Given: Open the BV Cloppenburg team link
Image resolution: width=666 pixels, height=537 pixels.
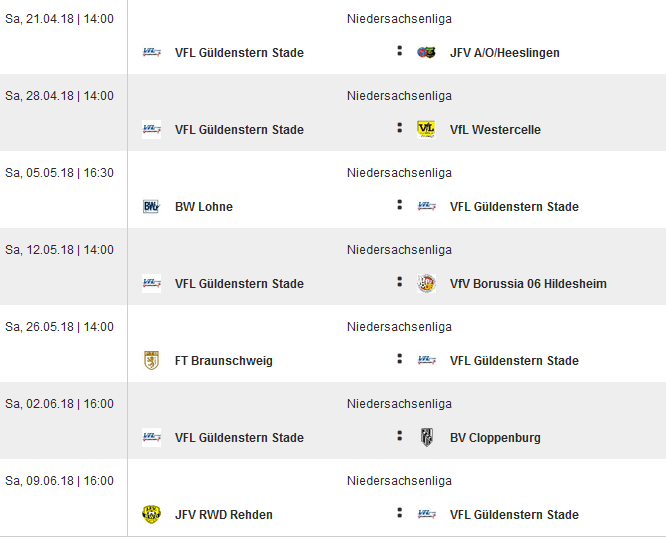Looking at the screenshot, I should coord(495,438).
